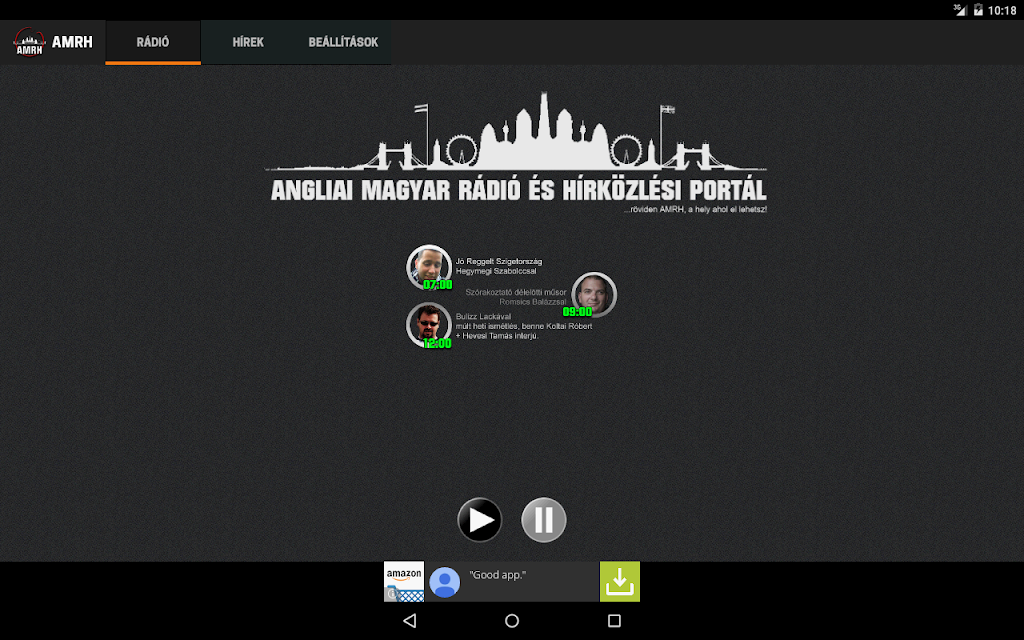Tap the battery status icon

(x=978, y=10)
